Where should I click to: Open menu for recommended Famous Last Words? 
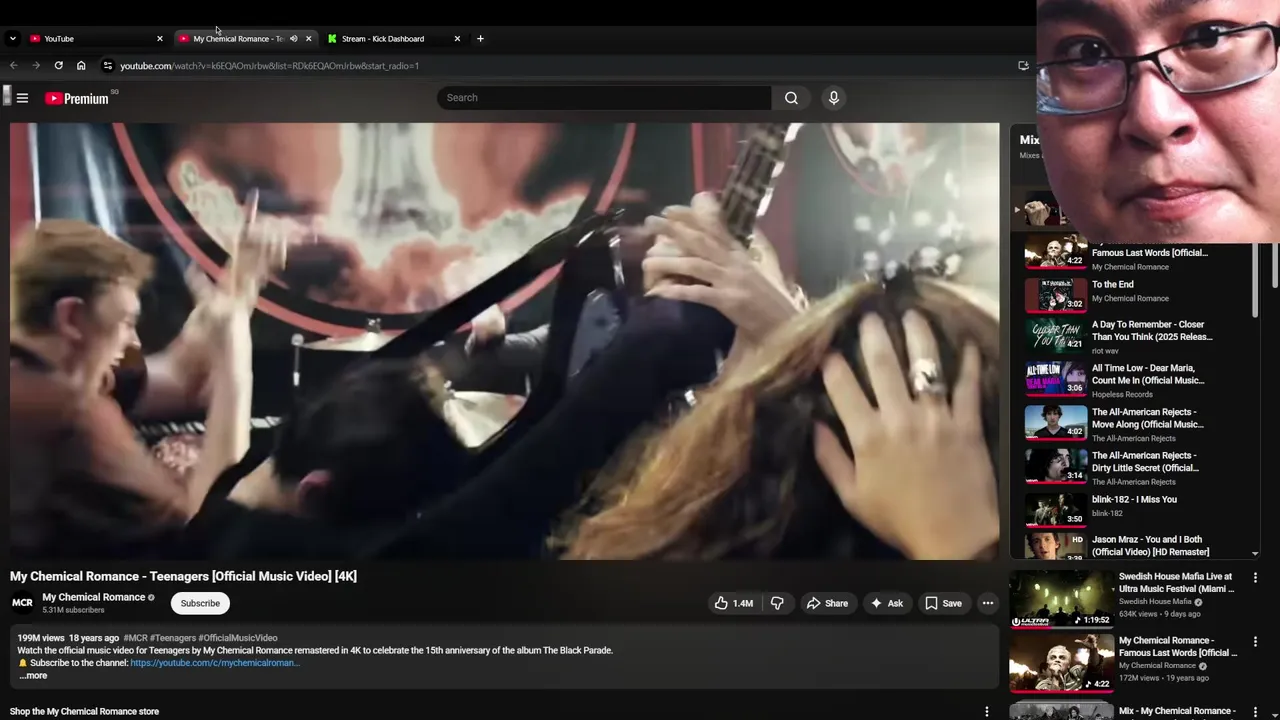click(1255, 641)
